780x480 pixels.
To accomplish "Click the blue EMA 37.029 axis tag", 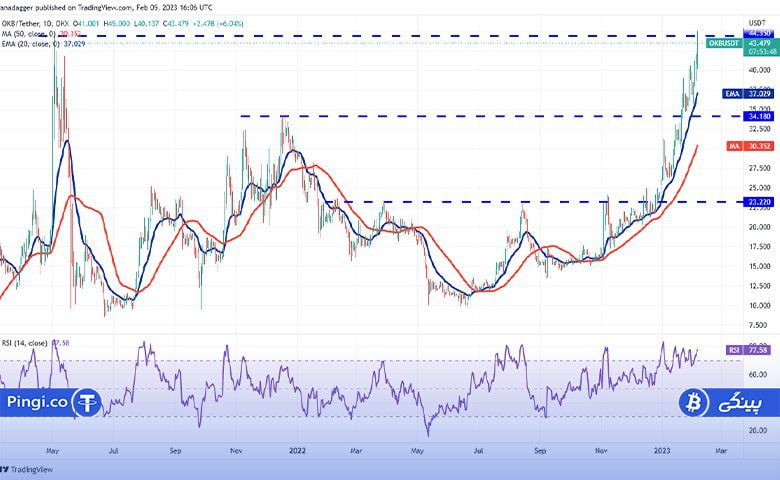I will (x=748, y=94).
